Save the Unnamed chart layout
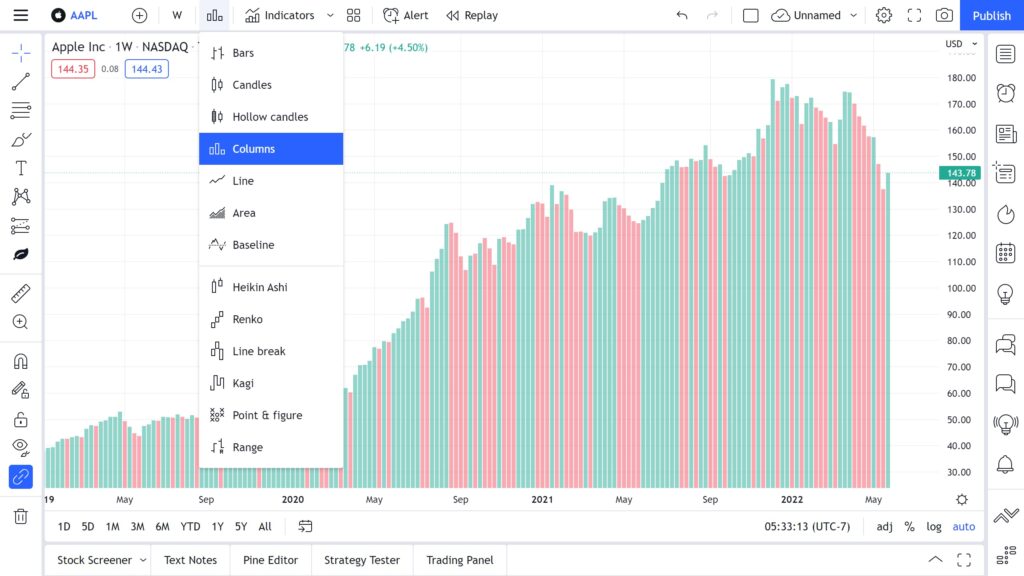Screen dimensions: 1024x576 pyautogui.click(x=806, y=15)
